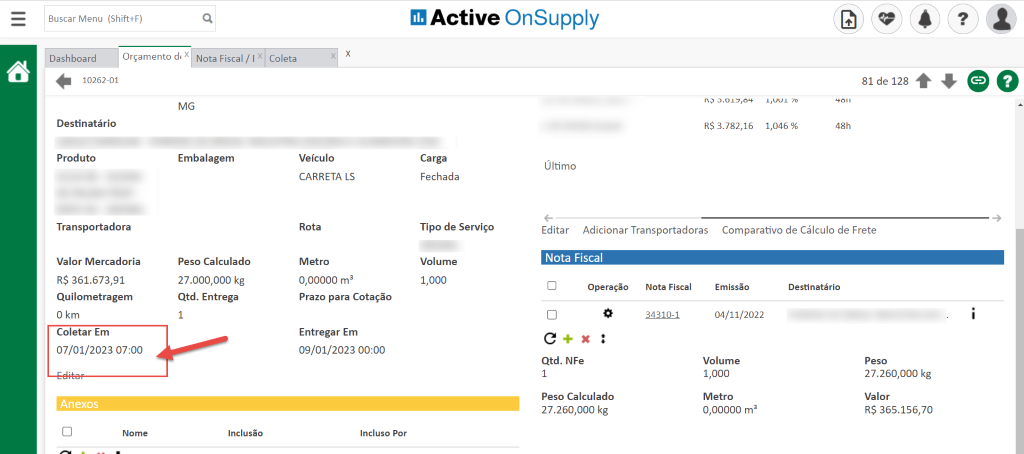1024x454 pixels.
Task: Click the Nota Fiscal section header
Action: coord(772,257)
